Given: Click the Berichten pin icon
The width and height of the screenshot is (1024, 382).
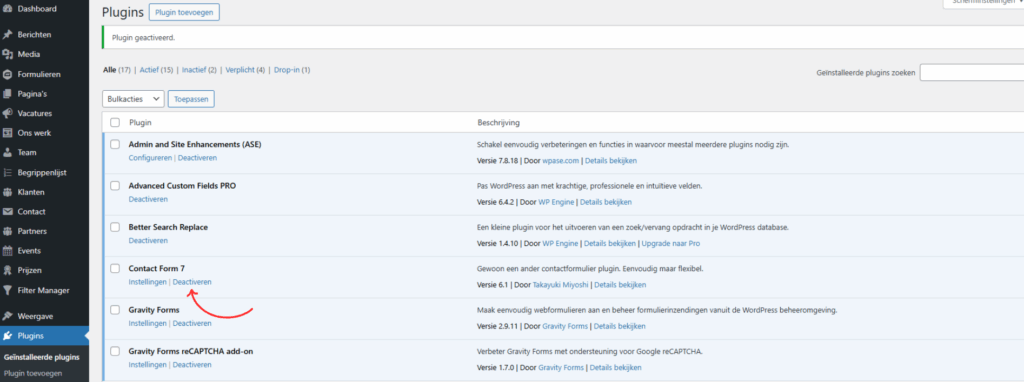Looking at the screenshot, I should (8, 35).
